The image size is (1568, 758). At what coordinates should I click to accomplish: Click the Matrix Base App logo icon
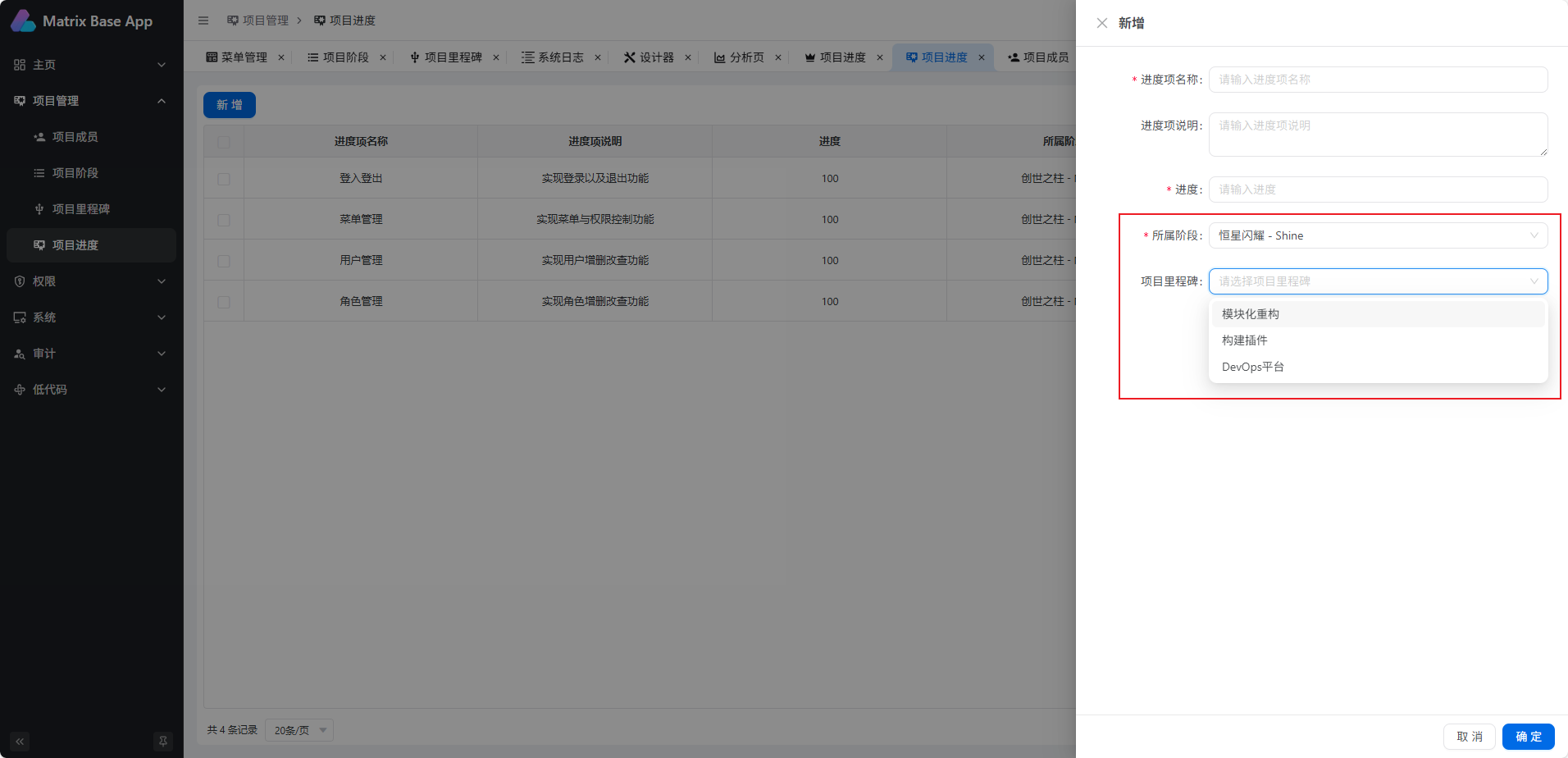(x=22, y=21)
